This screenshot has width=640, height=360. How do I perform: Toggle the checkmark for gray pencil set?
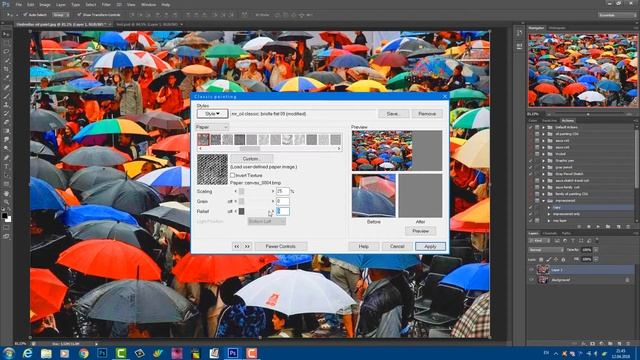tap(531, 167)
